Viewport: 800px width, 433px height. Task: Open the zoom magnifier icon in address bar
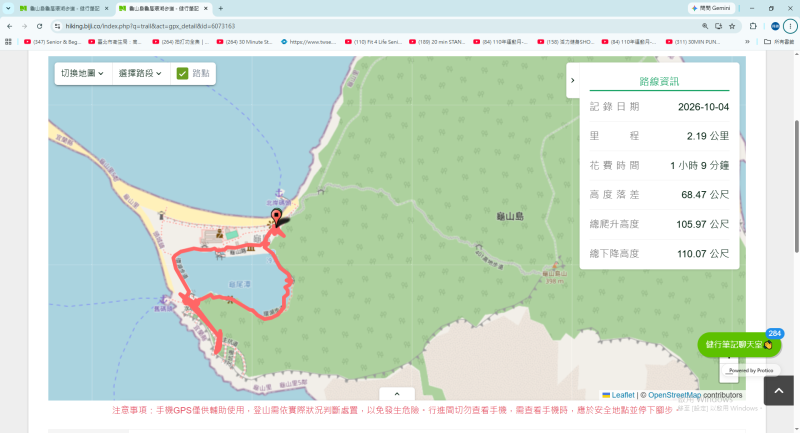(x=705, y=26)
